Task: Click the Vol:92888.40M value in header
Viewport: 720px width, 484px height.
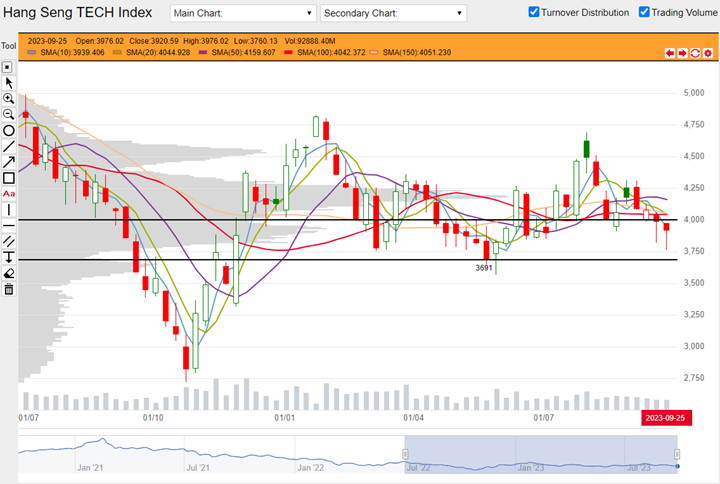Action: tap(310, 41)
